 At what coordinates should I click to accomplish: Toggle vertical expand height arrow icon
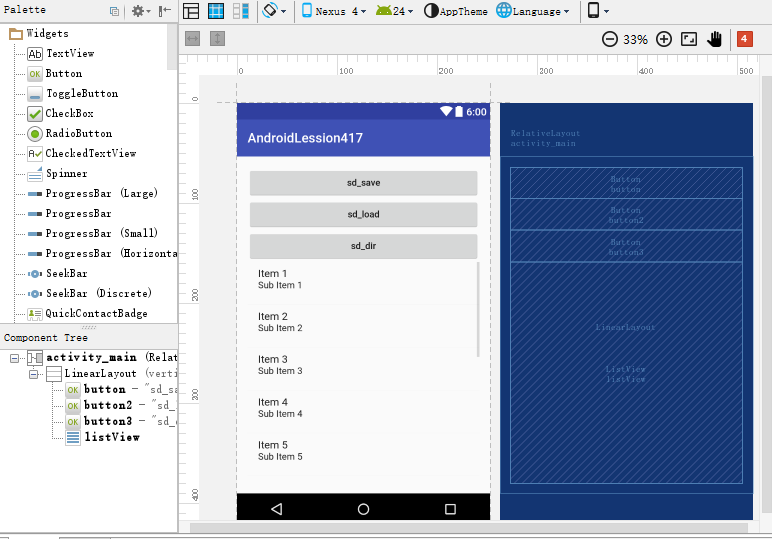(x=217, y=38)
